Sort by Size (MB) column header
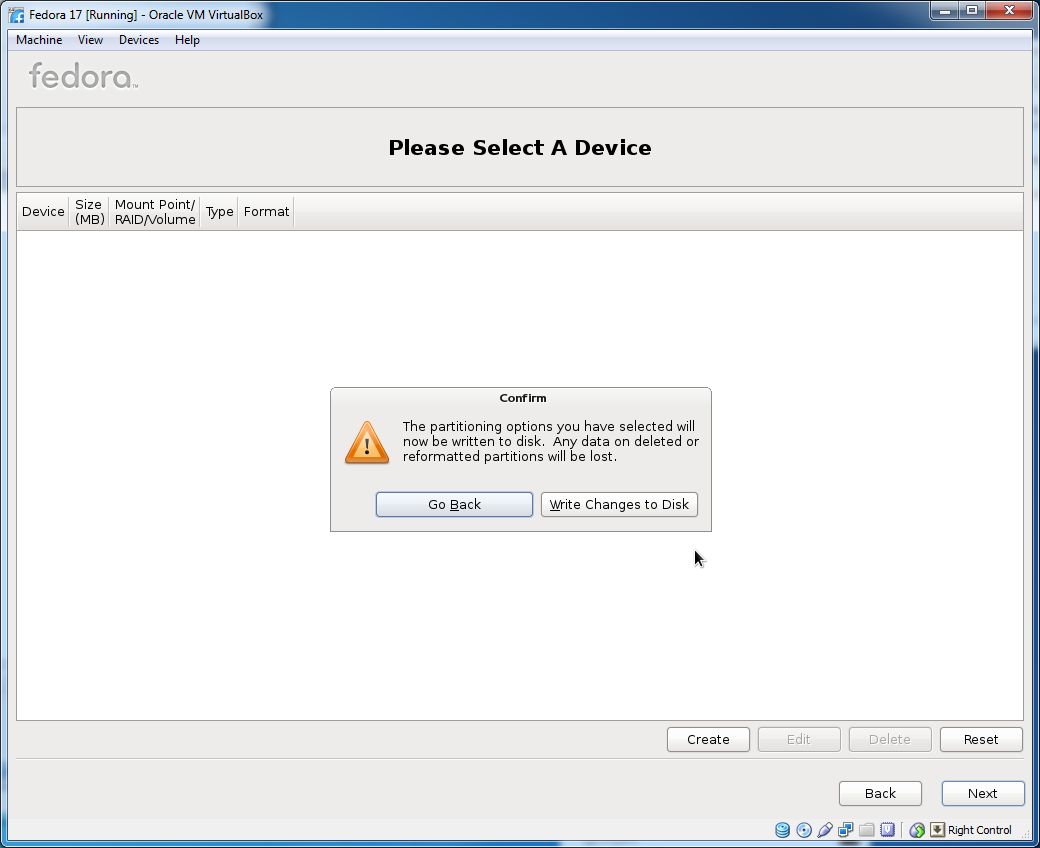This screenshot has width=1040, height=848. (89, 212)
